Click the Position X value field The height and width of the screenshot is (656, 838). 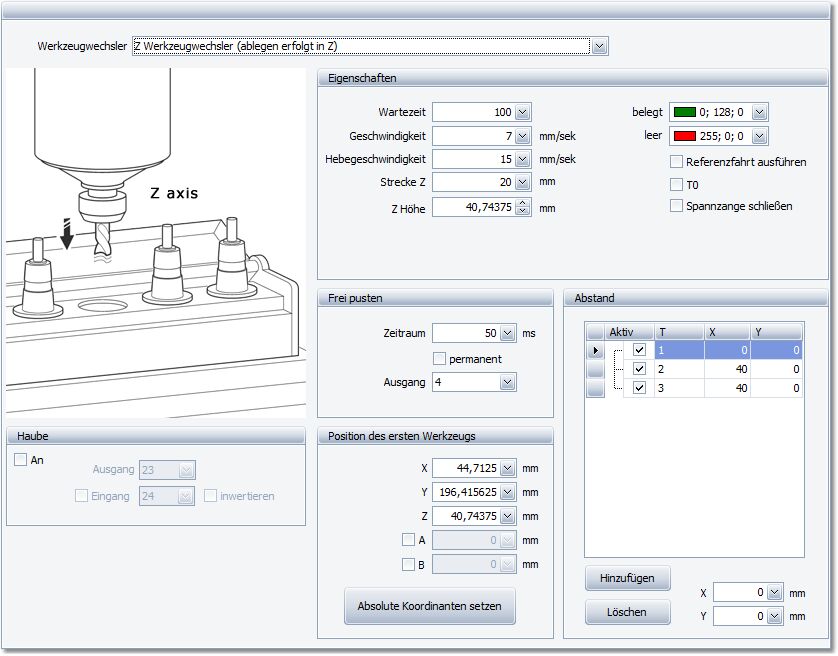point(465,468)
